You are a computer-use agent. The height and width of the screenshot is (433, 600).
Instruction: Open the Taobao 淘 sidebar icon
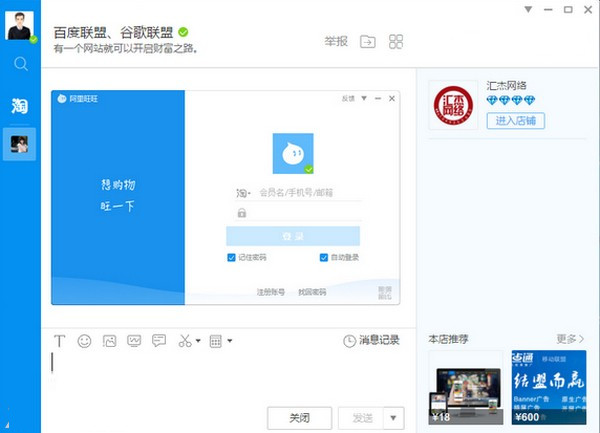[x=20, y=105]
